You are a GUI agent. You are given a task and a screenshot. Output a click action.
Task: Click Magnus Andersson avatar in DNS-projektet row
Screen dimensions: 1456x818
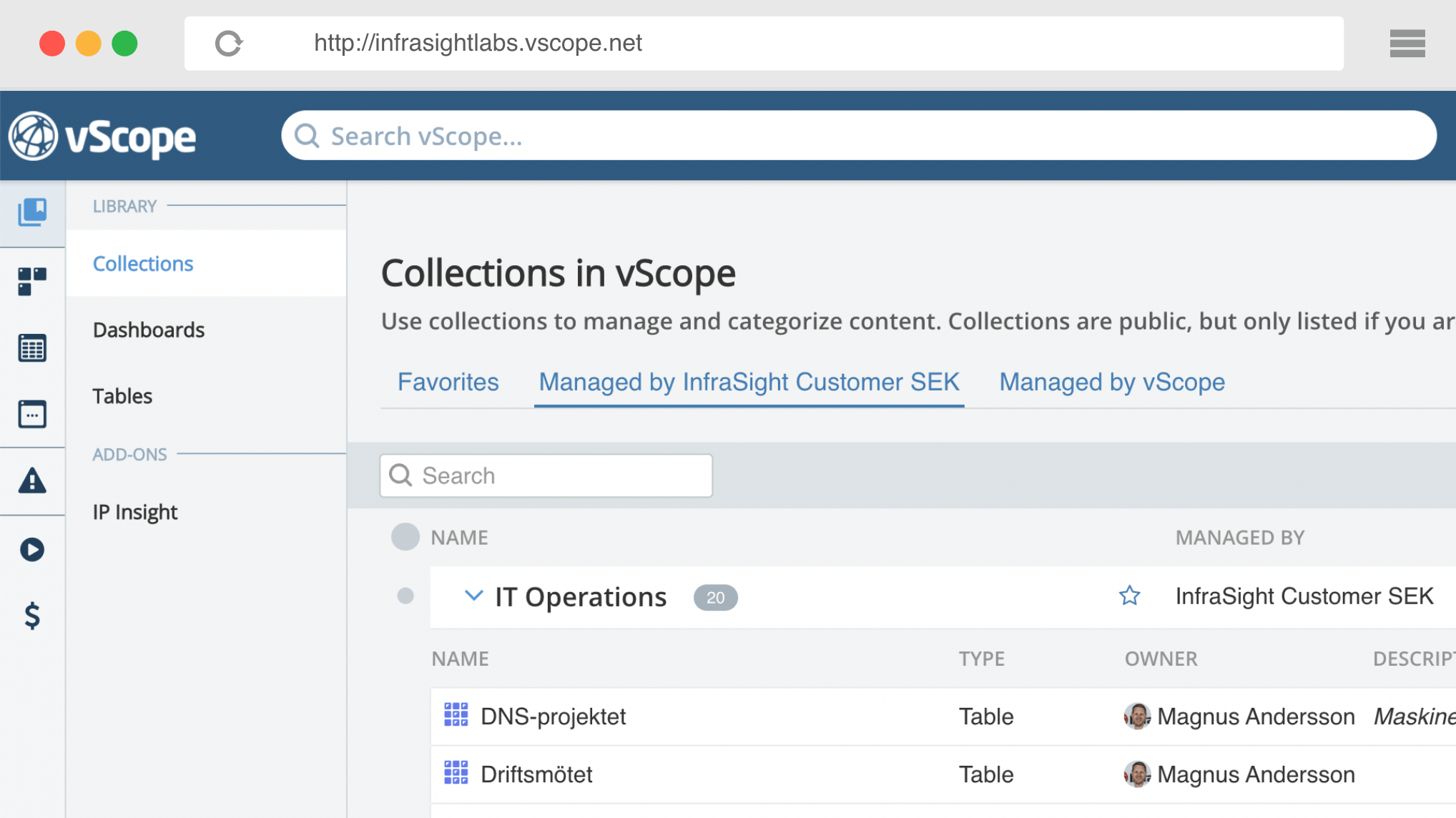[1137, 716]
